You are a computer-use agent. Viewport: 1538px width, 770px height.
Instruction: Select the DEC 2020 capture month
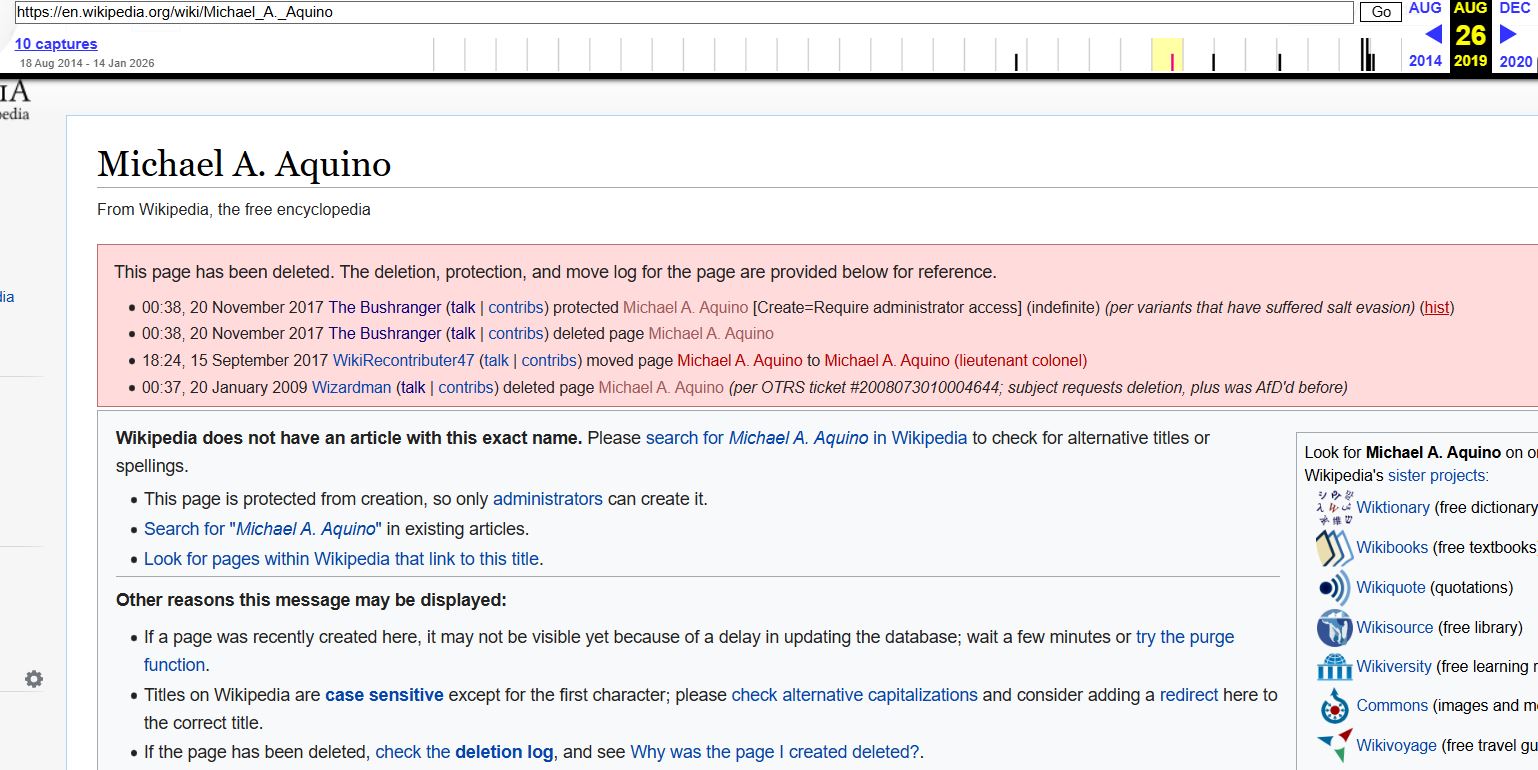pyautogui.click(x=1515, y=8)
